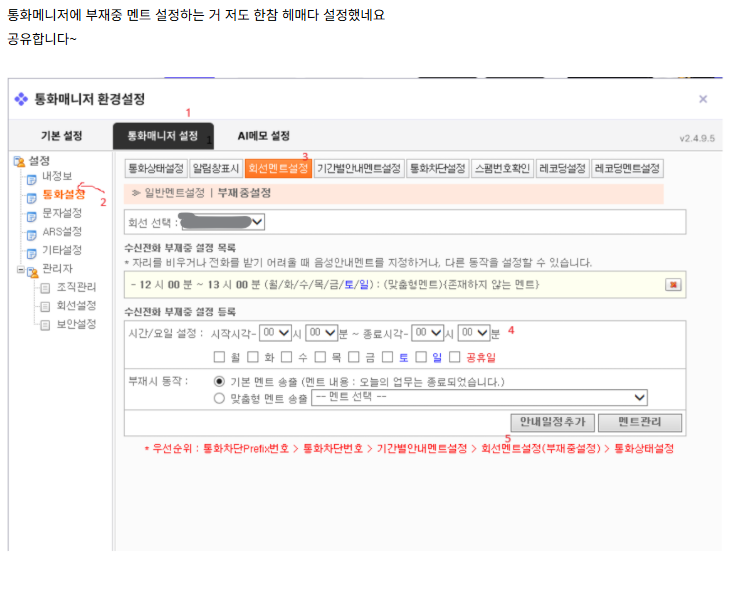Screen dimensions: 742x592
Task: Select 회선설정 under 관리자
Action: 76,306
